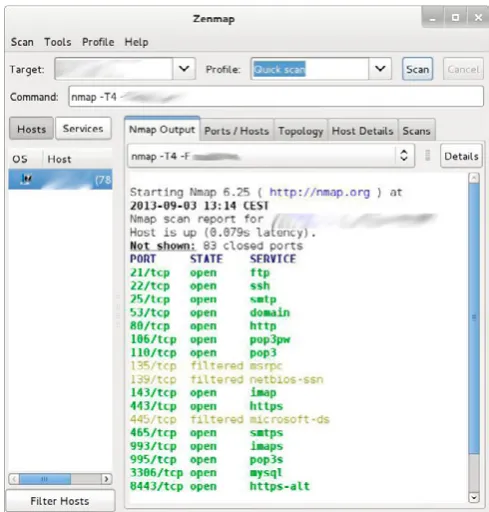Screen dimensions: 489x512
Task: Expand the Target dropdown arrow
Action: (x=184, y=69)
